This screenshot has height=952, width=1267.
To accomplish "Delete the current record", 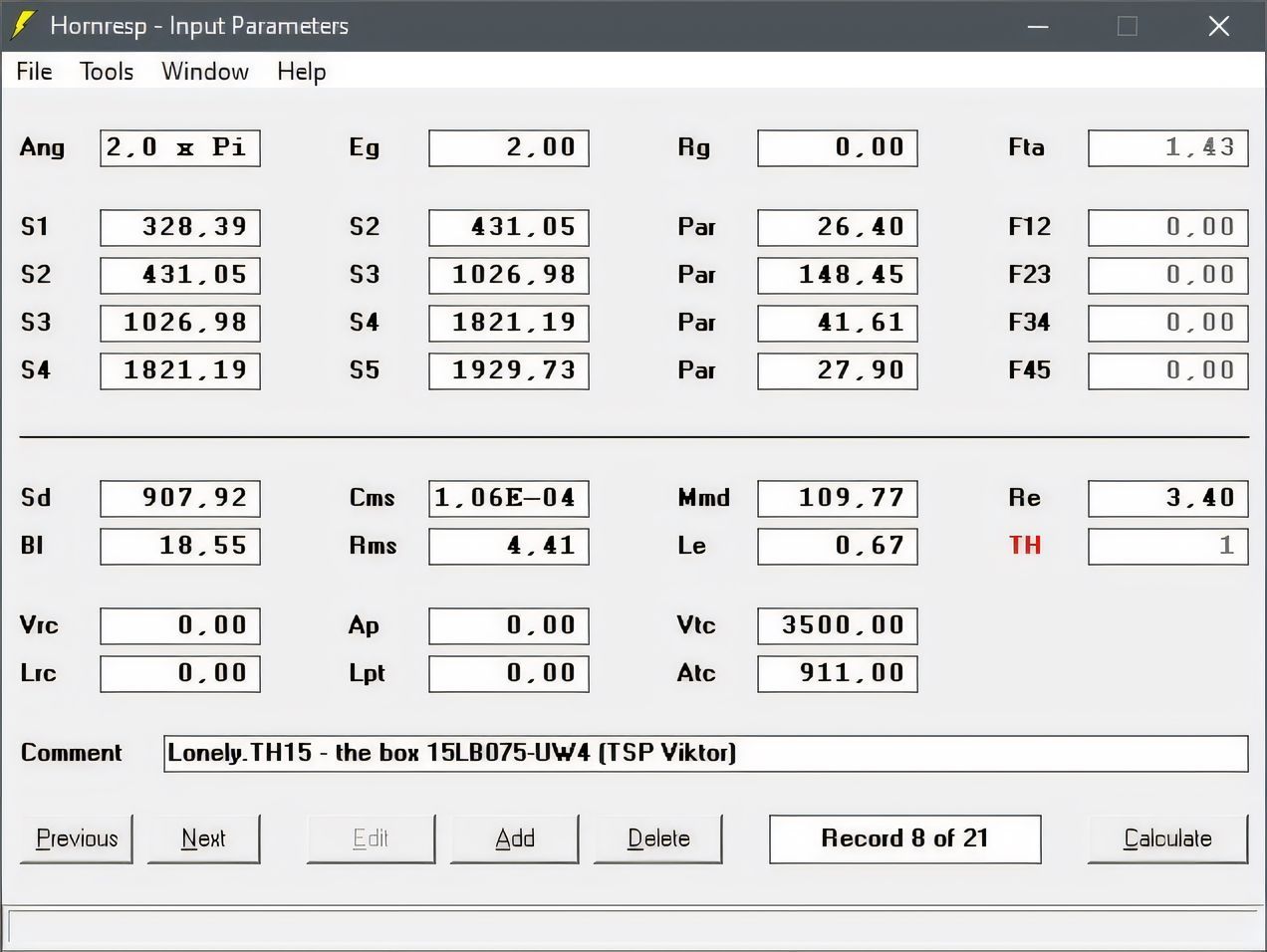I will pos(657,838).
